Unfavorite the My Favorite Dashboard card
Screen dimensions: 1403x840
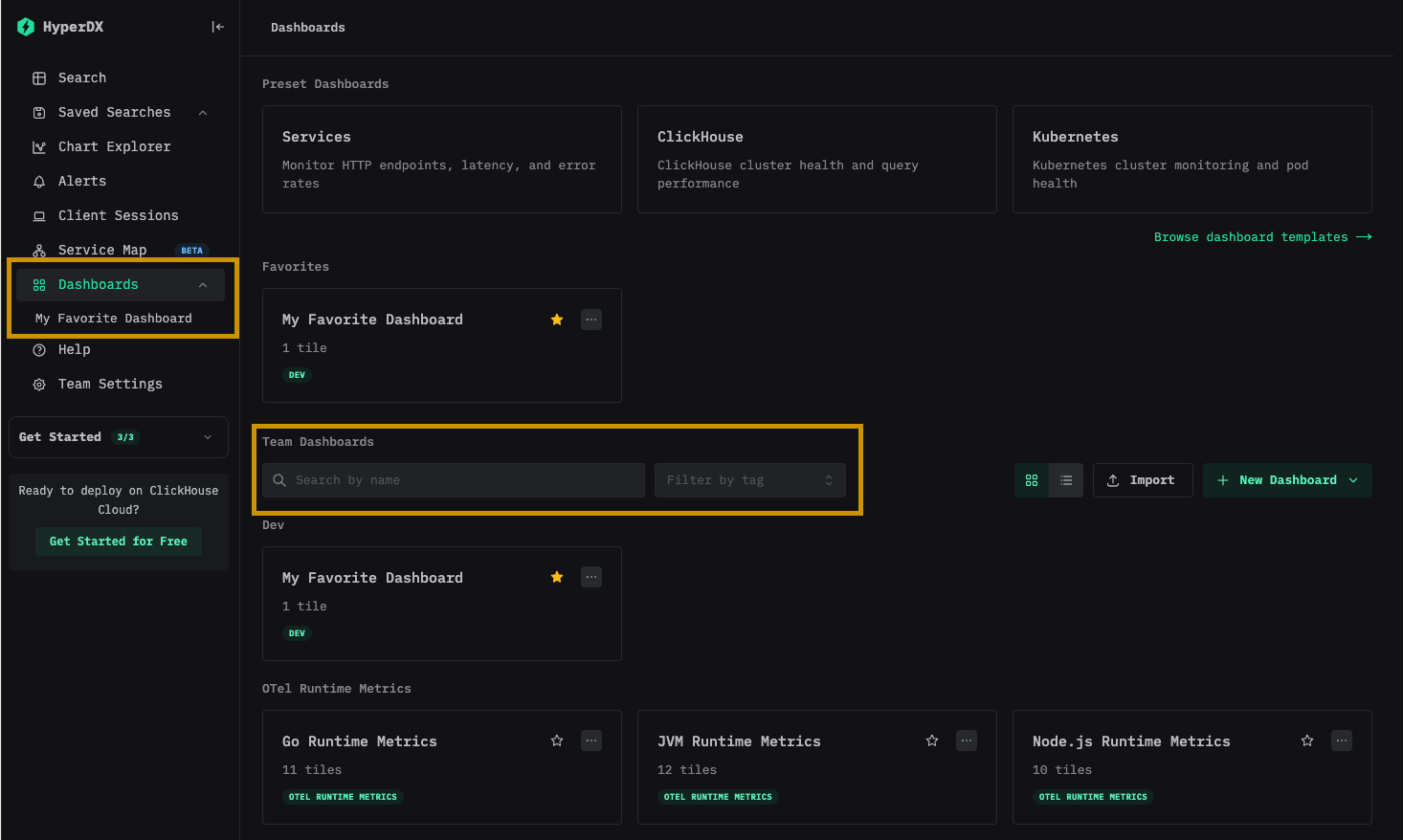557,320
